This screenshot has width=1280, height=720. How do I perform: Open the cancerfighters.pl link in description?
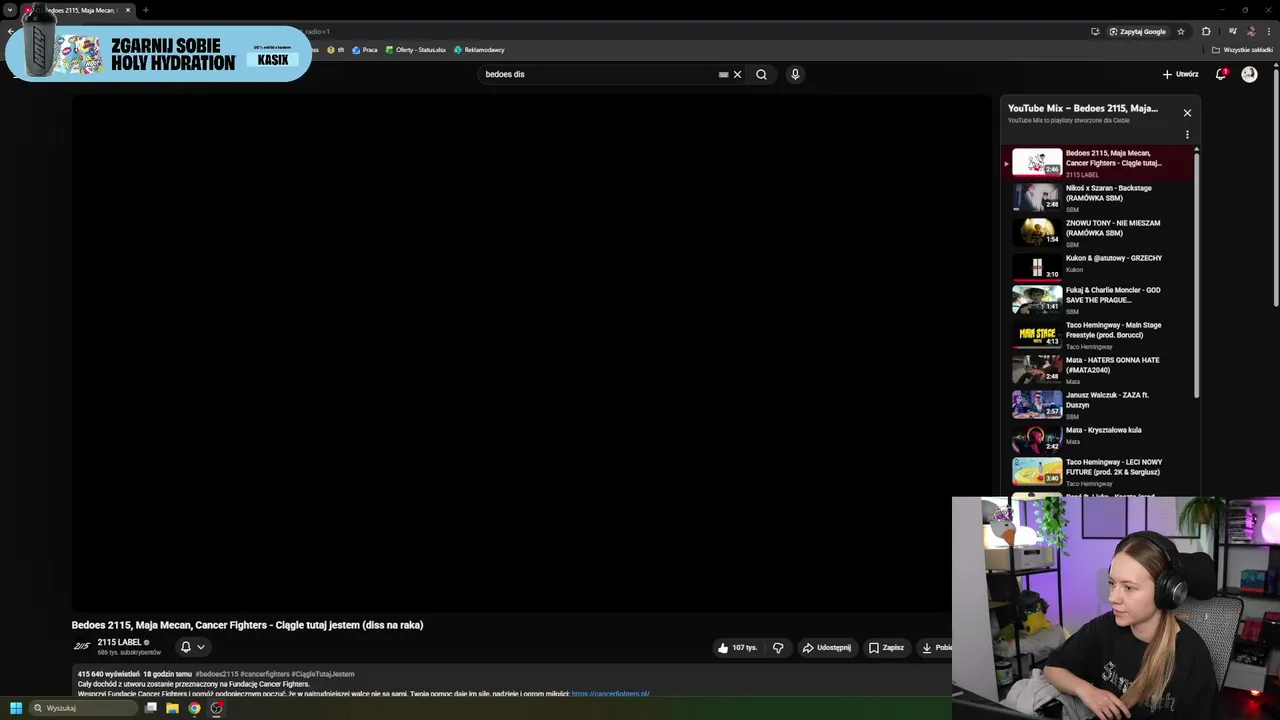610,694
